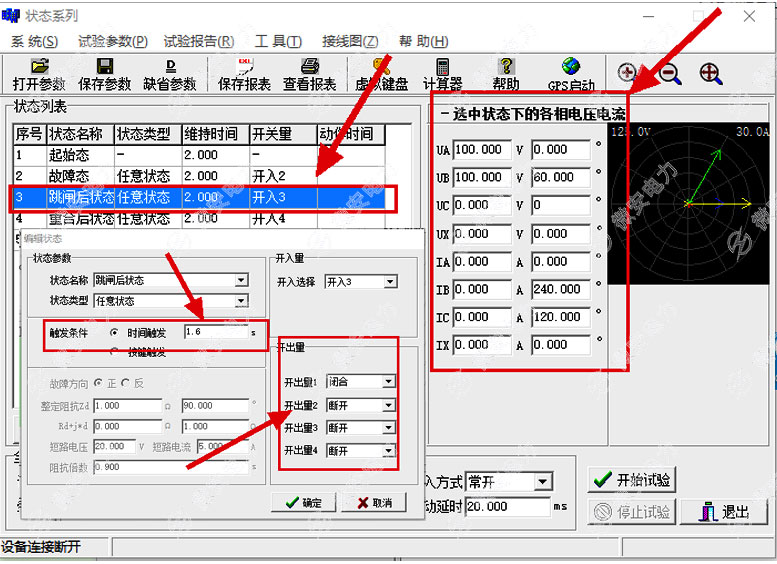Screen dimensions: 777x564
Task: Expand the 状态类型 dropdown
Action: point(241,301)
